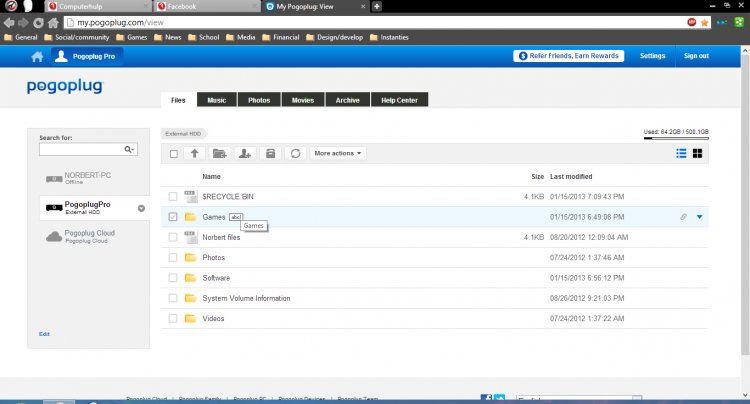Open the Pogoplug Pro user account
The image size is (750, 404).
[87, 56]
